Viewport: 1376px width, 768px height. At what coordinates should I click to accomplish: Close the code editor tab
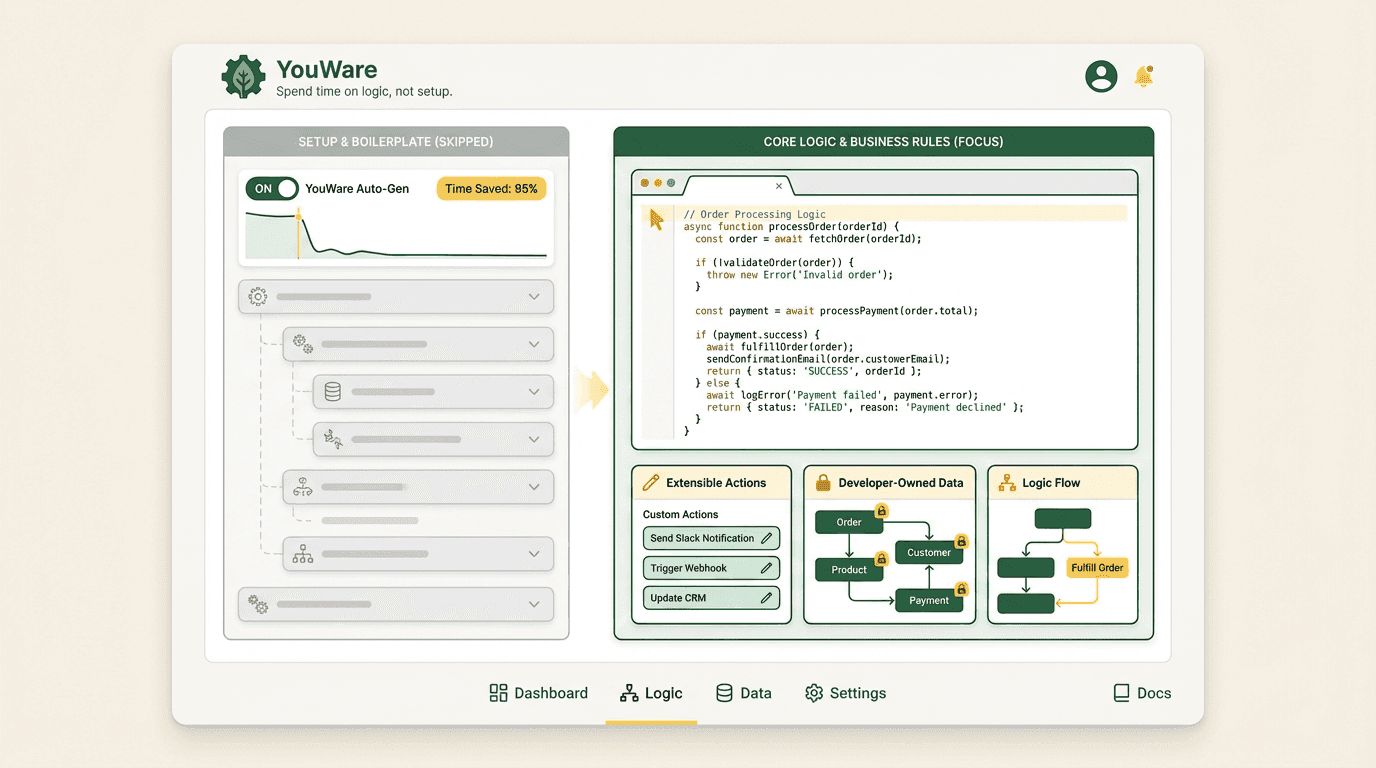click(x=779, y=186)
